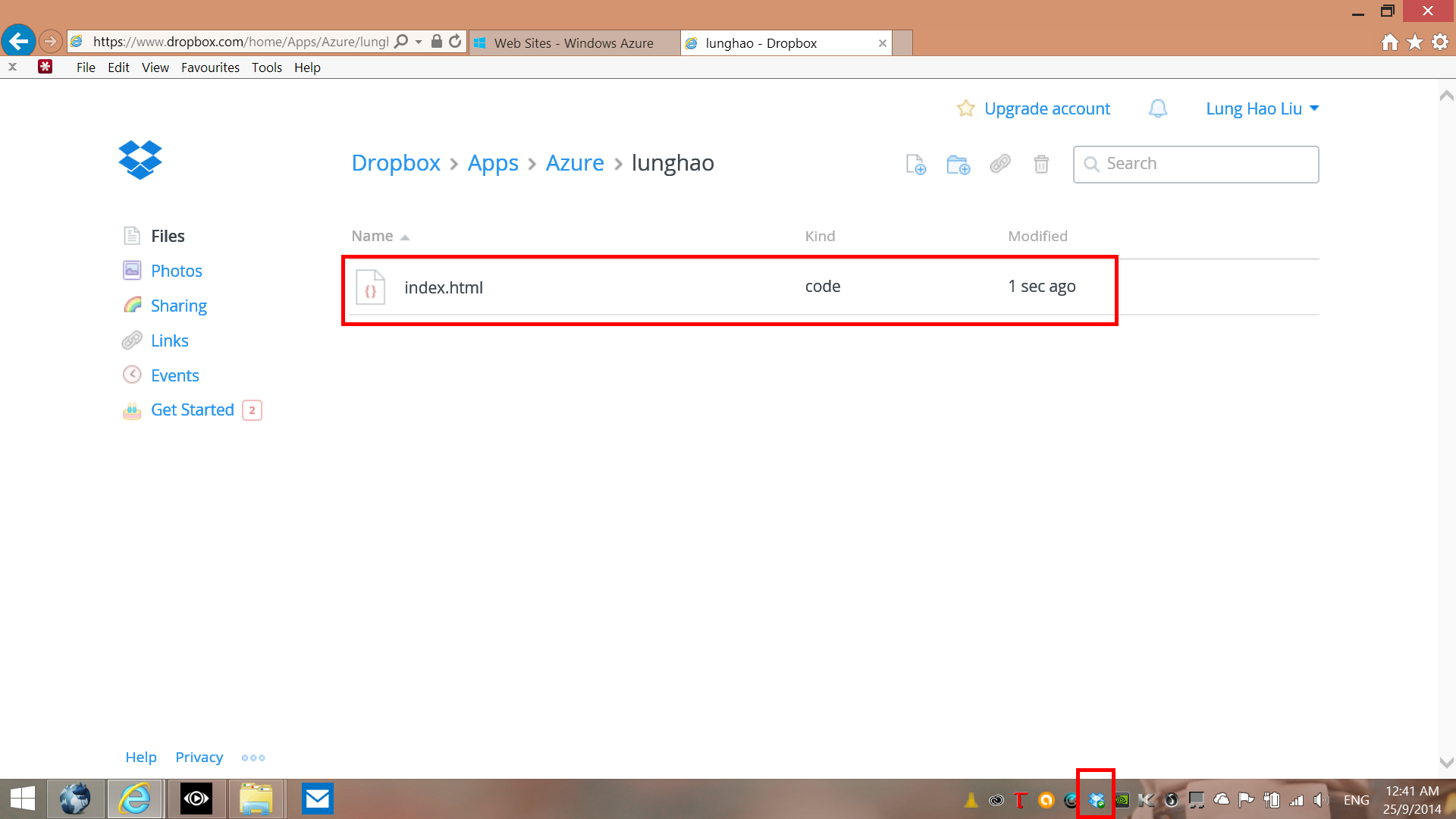Click the Upgrade account star icon
Viewport: 1456px width, 819px height.
pyautogui.click(x=965, y=108)
